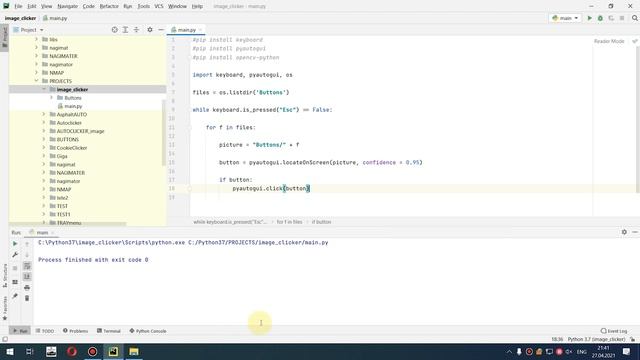Click the Stop square in Run panel
The width and height of the screenshot is (640, 360).
[x=15, y=268]
